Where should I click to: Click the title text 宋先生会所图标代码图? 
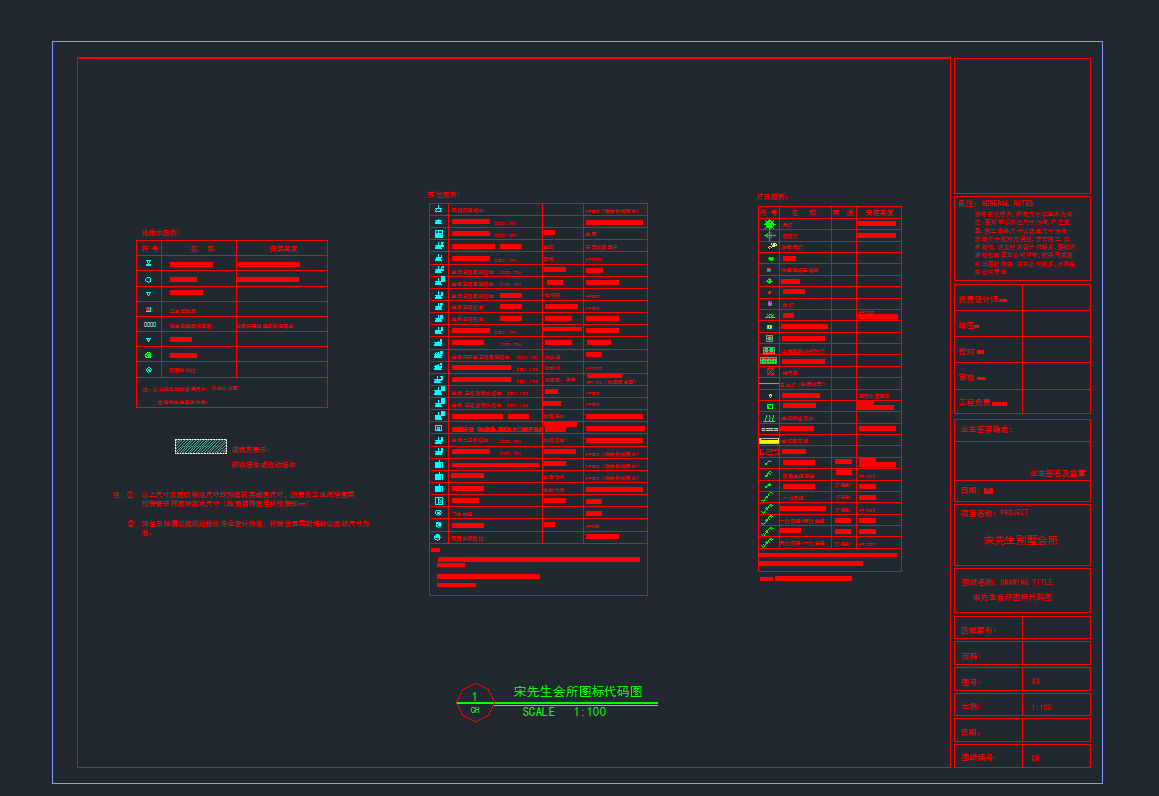coord(577,692)
